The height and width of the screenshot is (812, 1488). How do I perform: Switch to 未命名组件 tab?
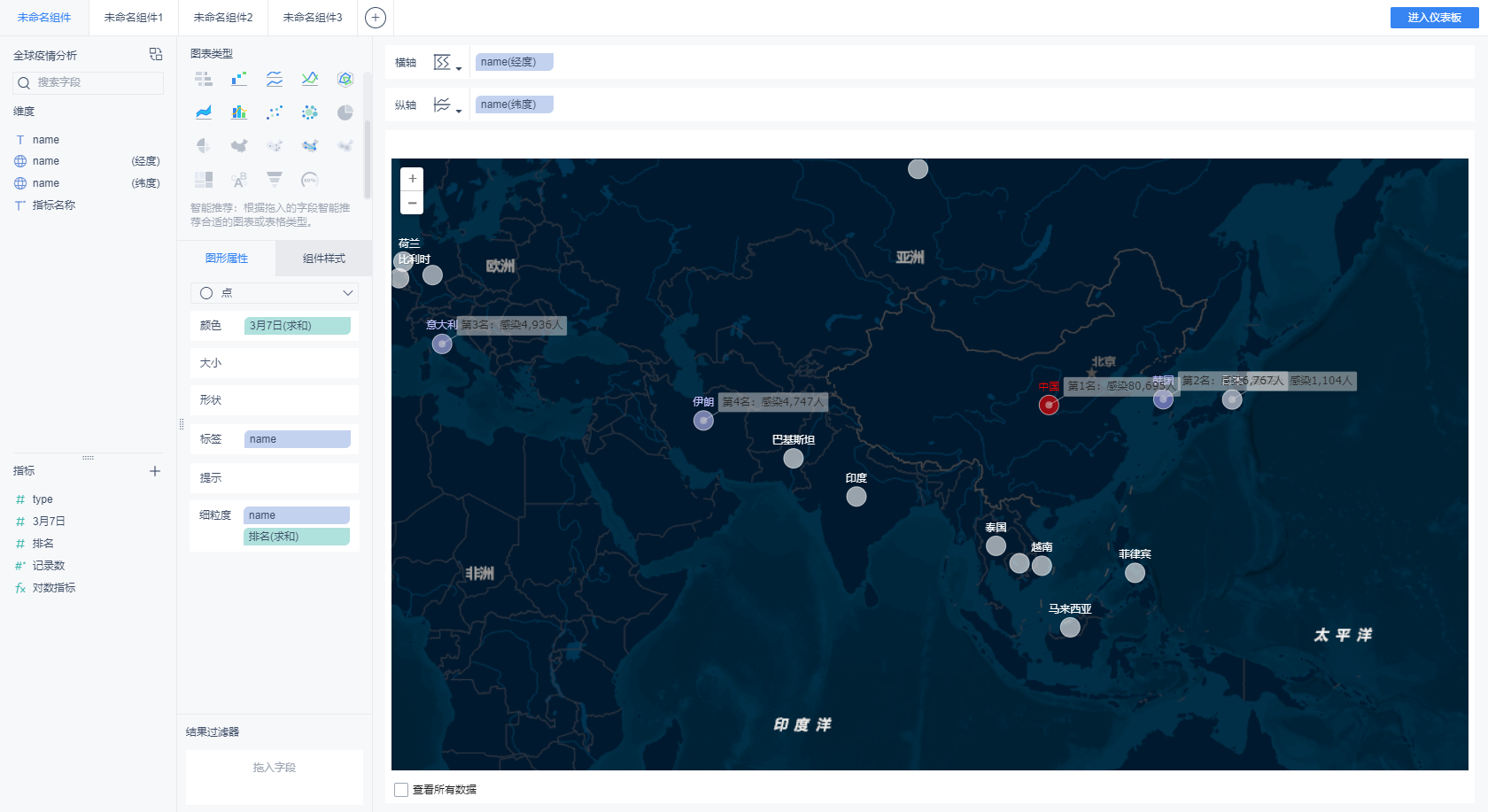click(44, 18)
